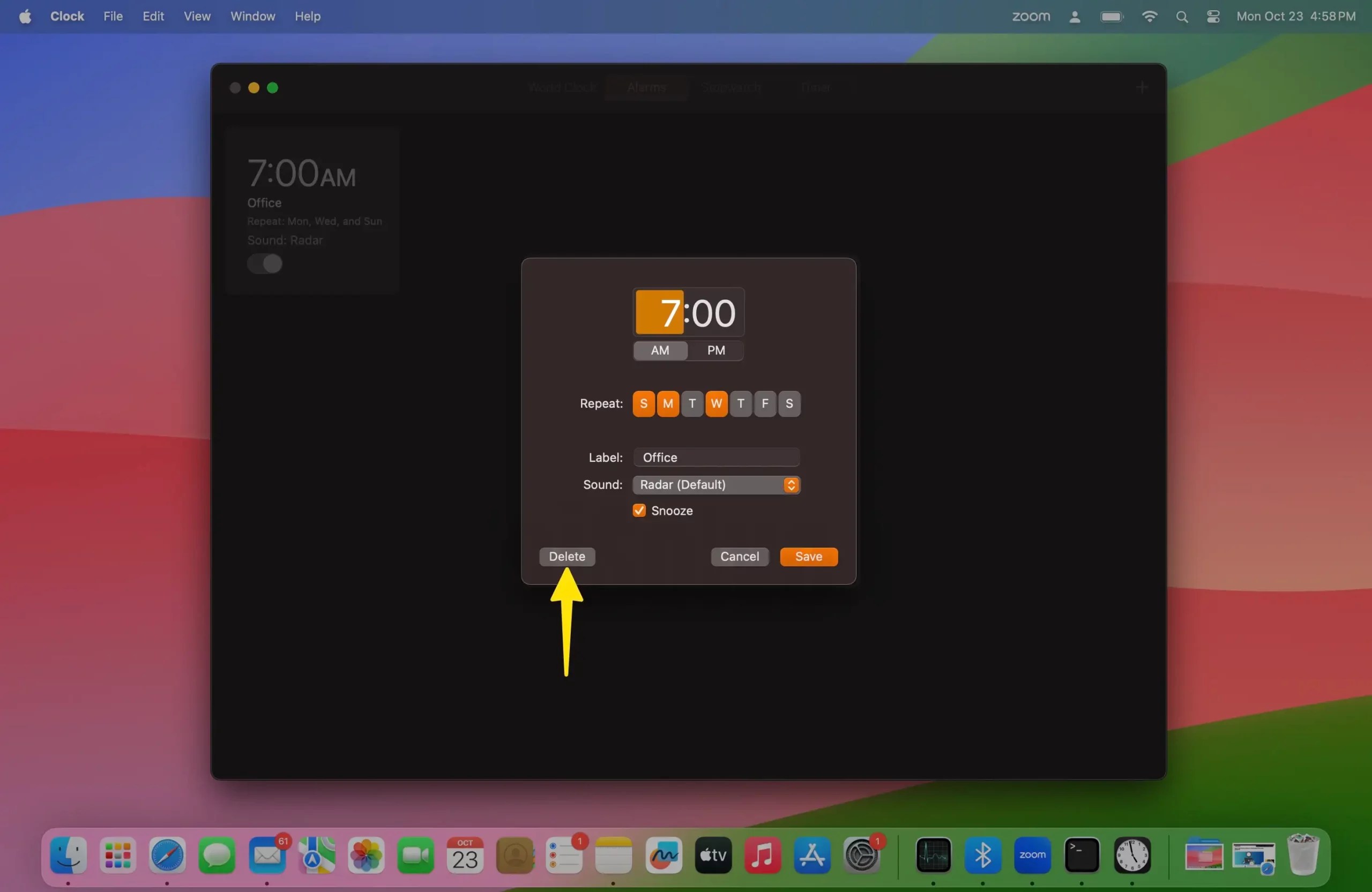The height and width of the screenshot is (892, 1372).
Task: Launch Zoom from the Dock
Action: (x=1032, y=856)
